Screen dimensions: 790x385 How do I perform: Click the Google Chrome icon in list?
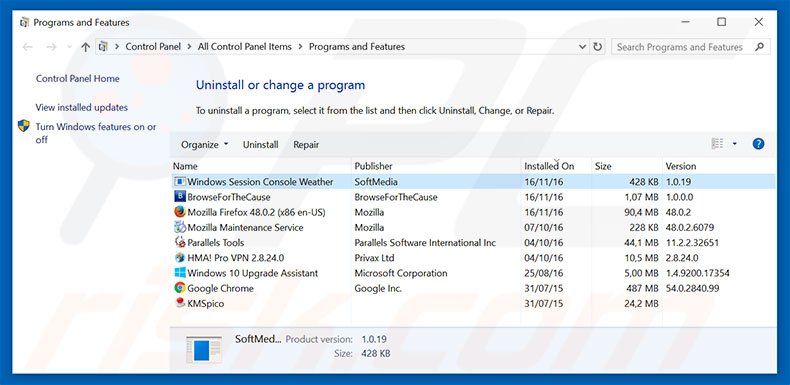pos(180,288)
